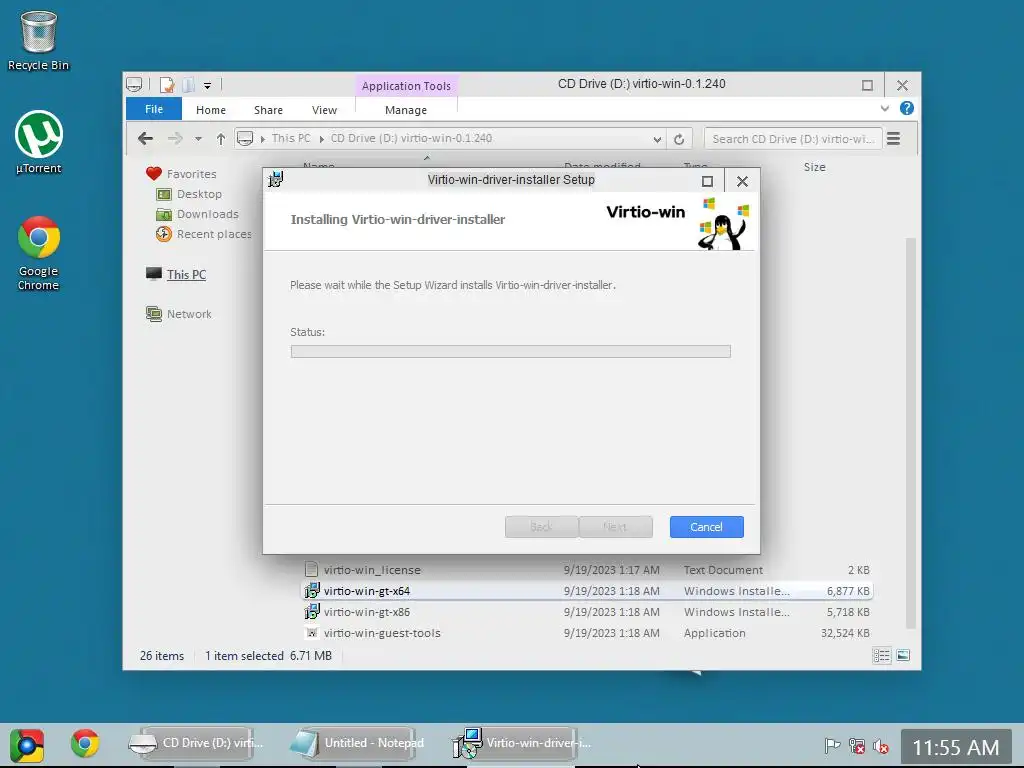Open Chrome pinned in the taskbar

click(85, 743)
